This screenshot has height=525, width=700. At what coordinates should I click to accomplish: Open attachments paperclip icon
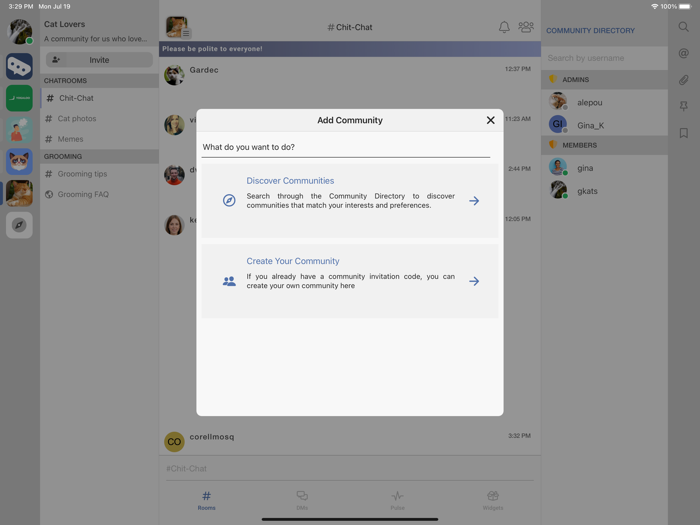pos(684,80)
